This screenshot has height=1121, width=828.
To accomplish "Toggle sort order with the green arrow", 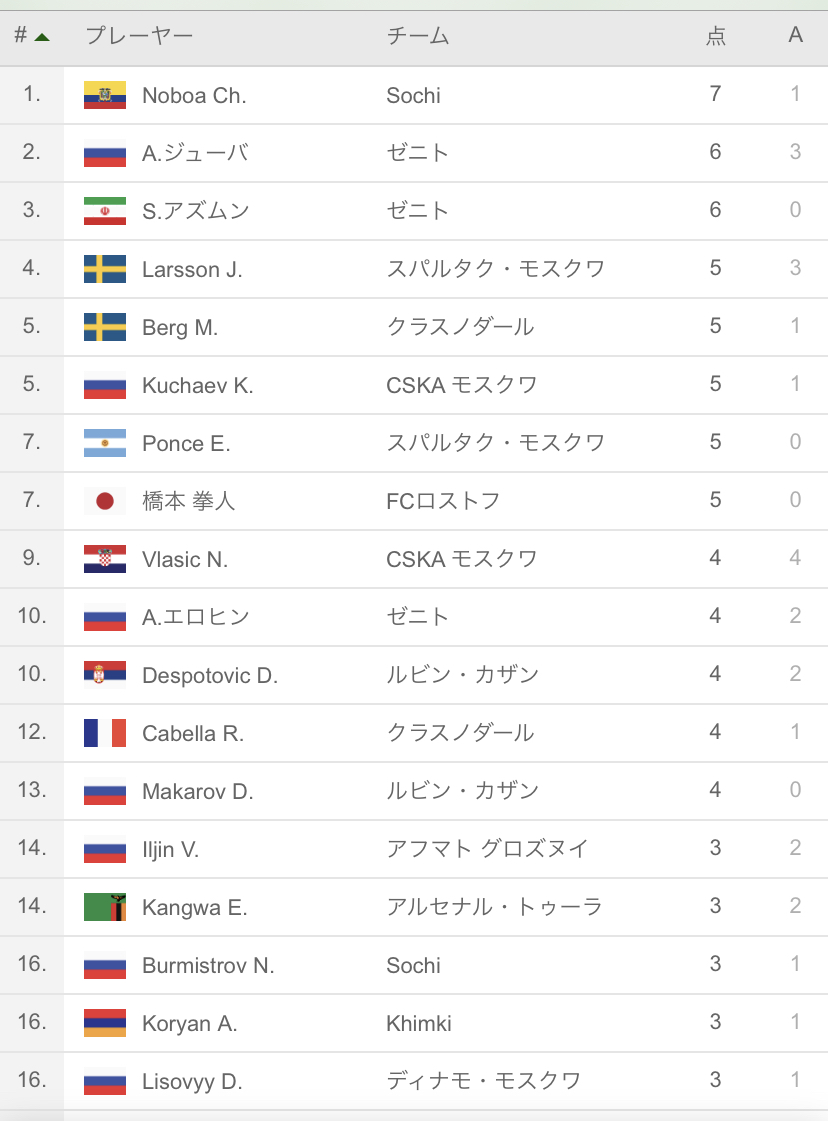I will coord(42,37).
